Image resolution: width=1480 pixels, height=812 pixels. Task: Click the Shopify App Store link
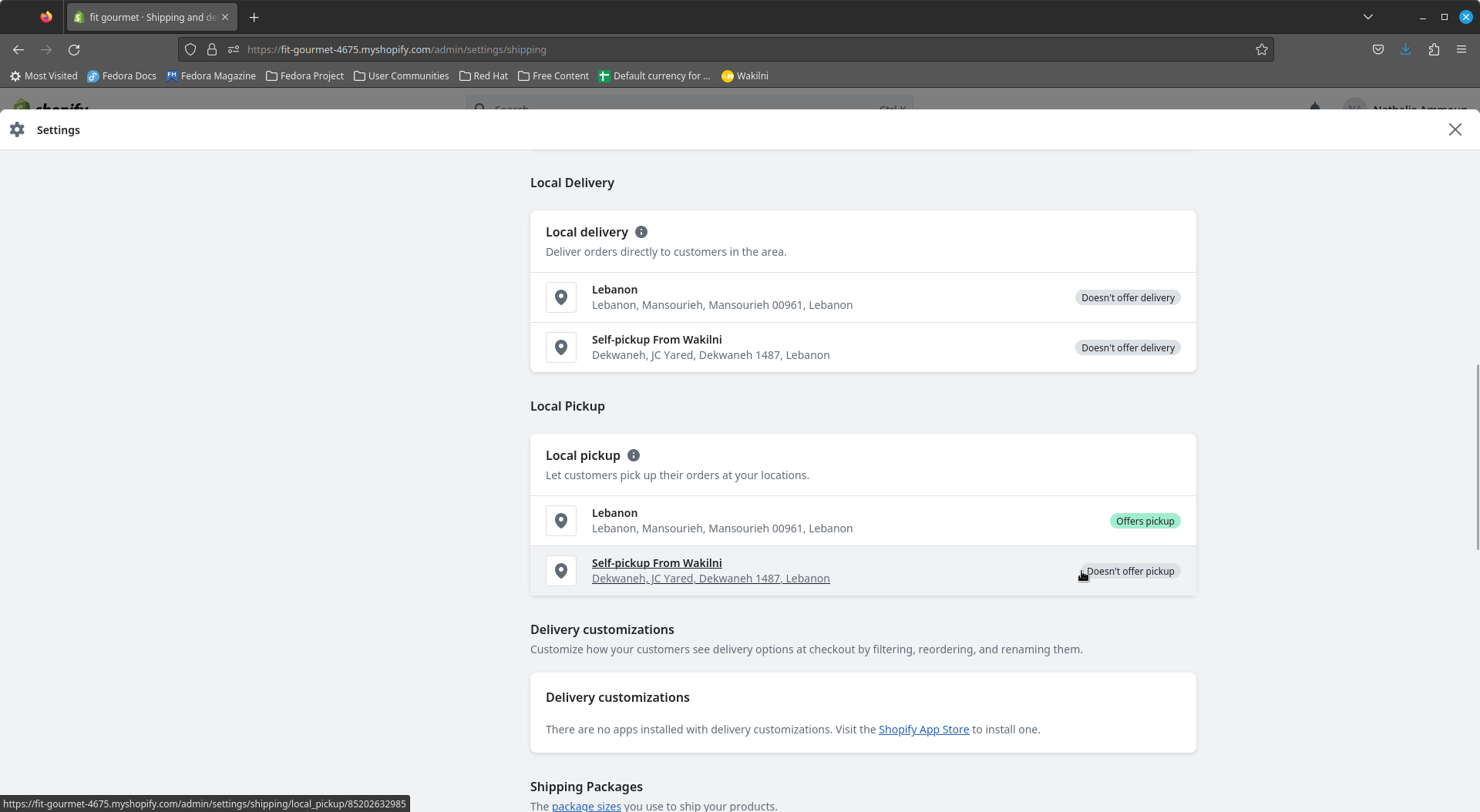(923, 729)
